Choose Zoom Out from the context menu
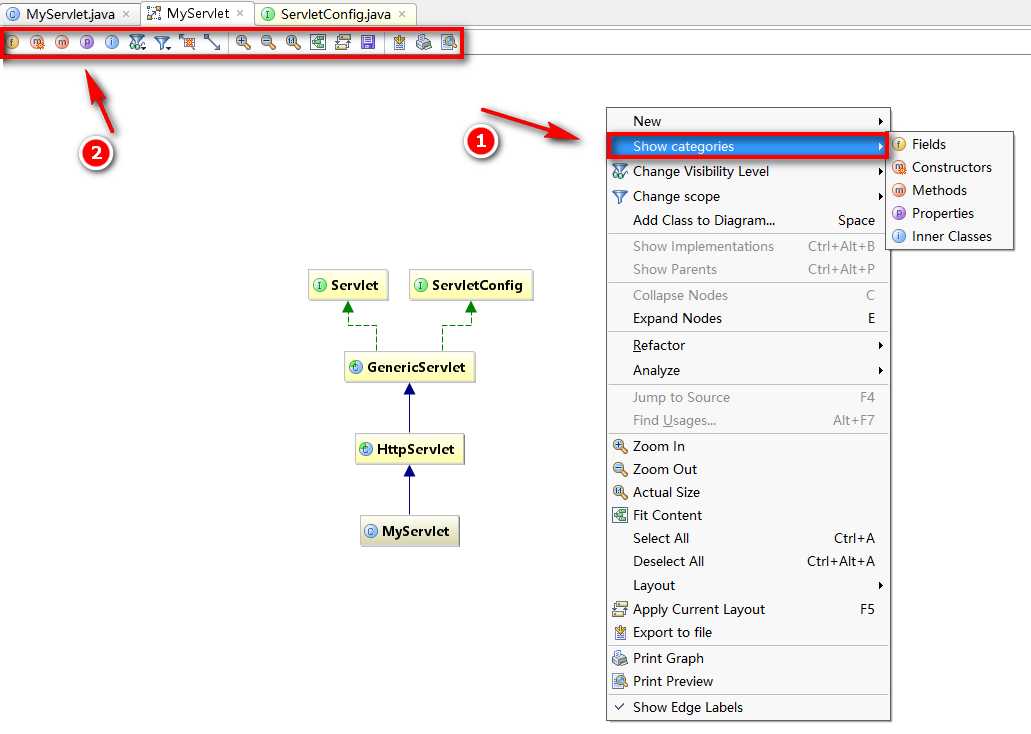 pos(748,469)
